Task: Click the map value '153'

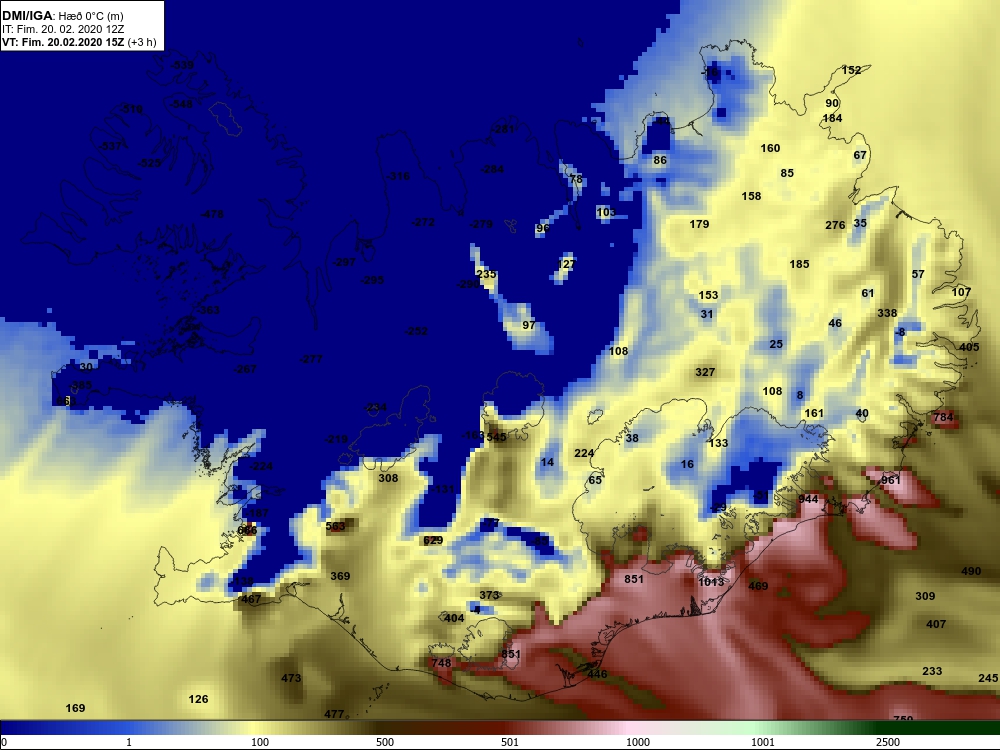Action: pyautogui.click(x=709, y=295)
